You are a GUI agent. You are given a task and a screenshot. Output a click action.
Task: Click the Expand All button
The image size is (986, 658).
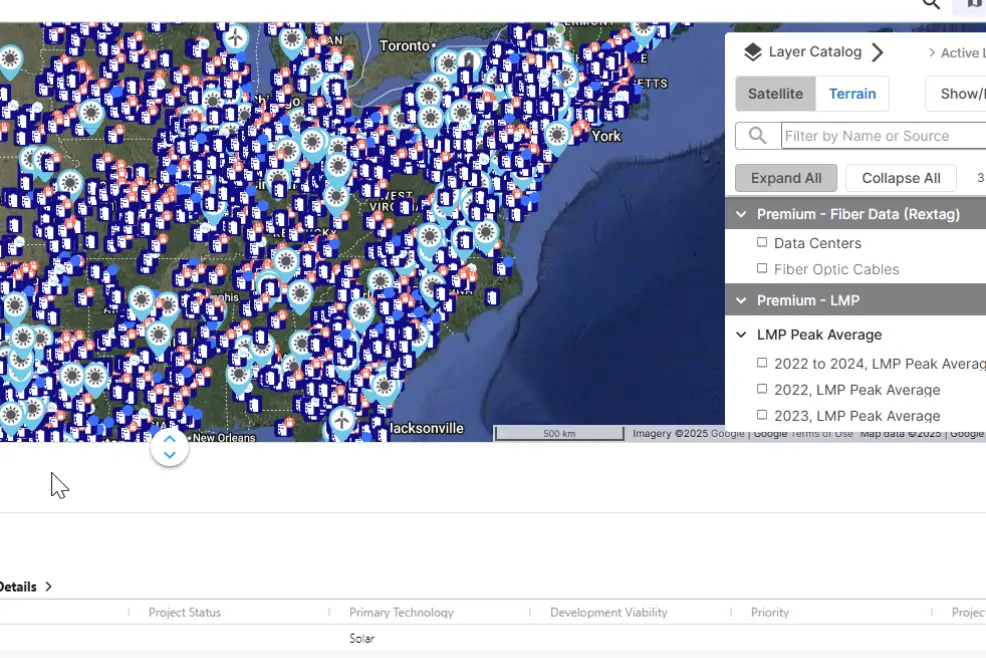pos(786,178)
